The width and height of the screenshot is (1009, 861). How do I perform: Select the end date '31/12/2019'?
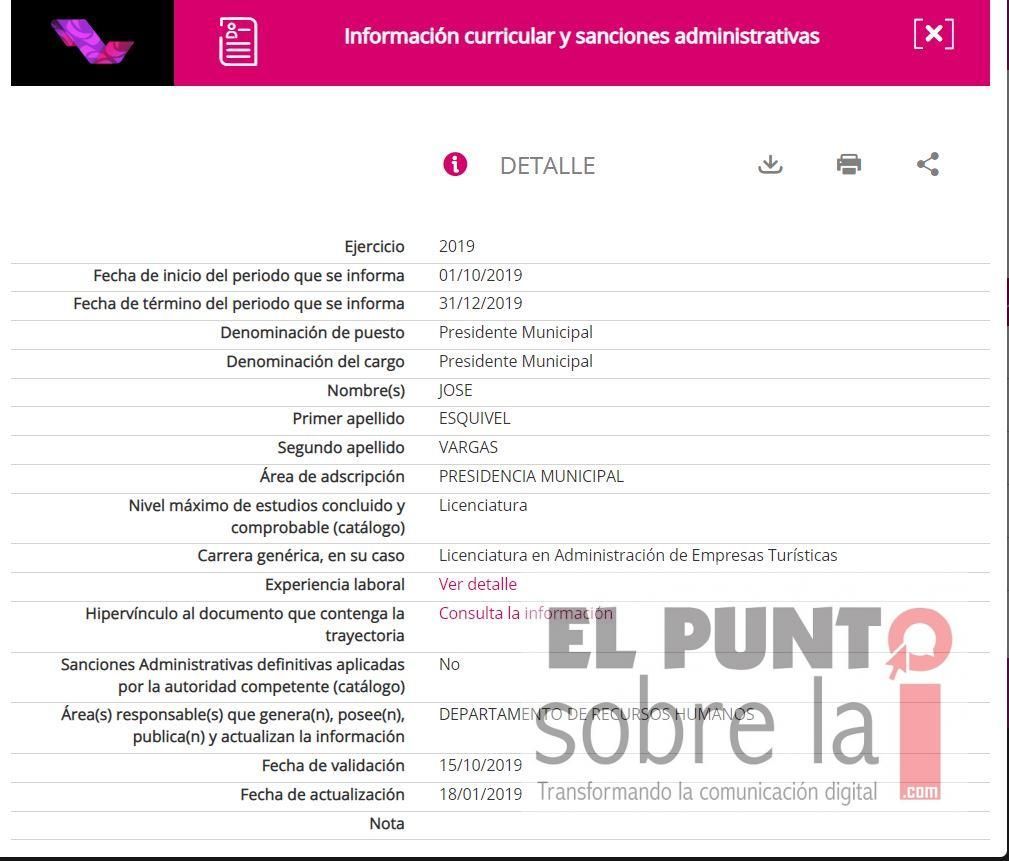point(481,304)
